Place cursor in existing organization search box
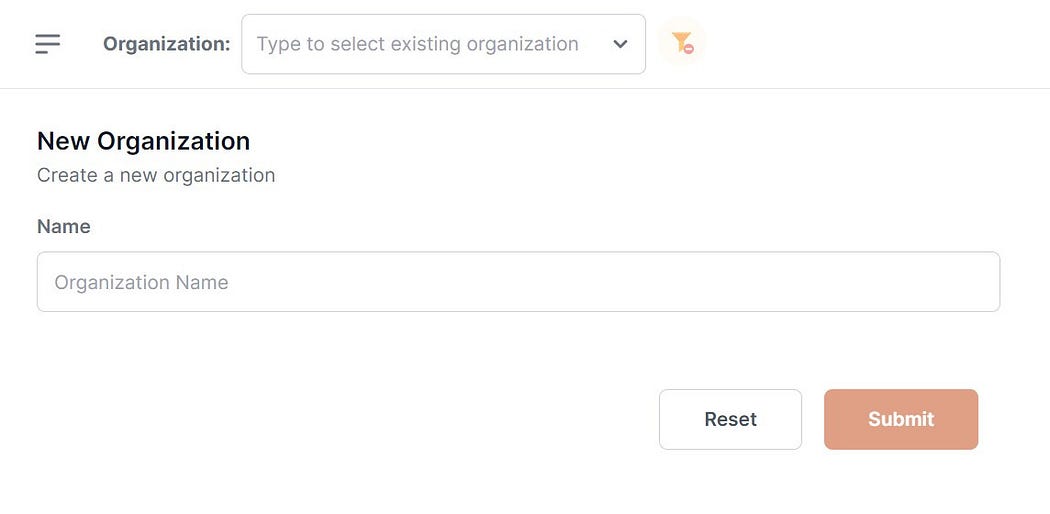Image resolution: width=1050 pixels, height=514 pixels. pyautogui.click(x=418, y=44)
